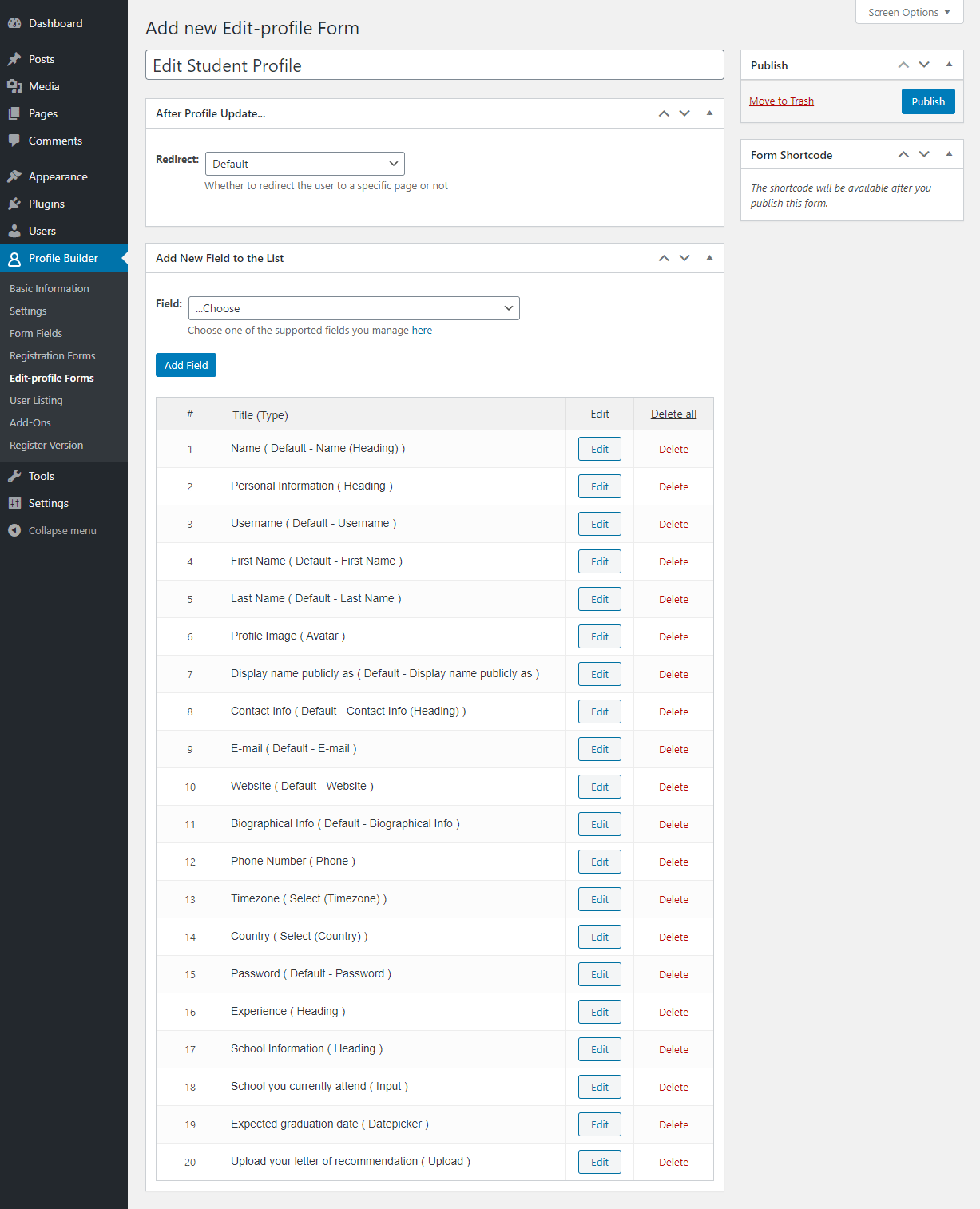This screenshot has height=1209, width=980.
Task: Click 'Personal Information ( Heading )' row text
Action: 311,486
